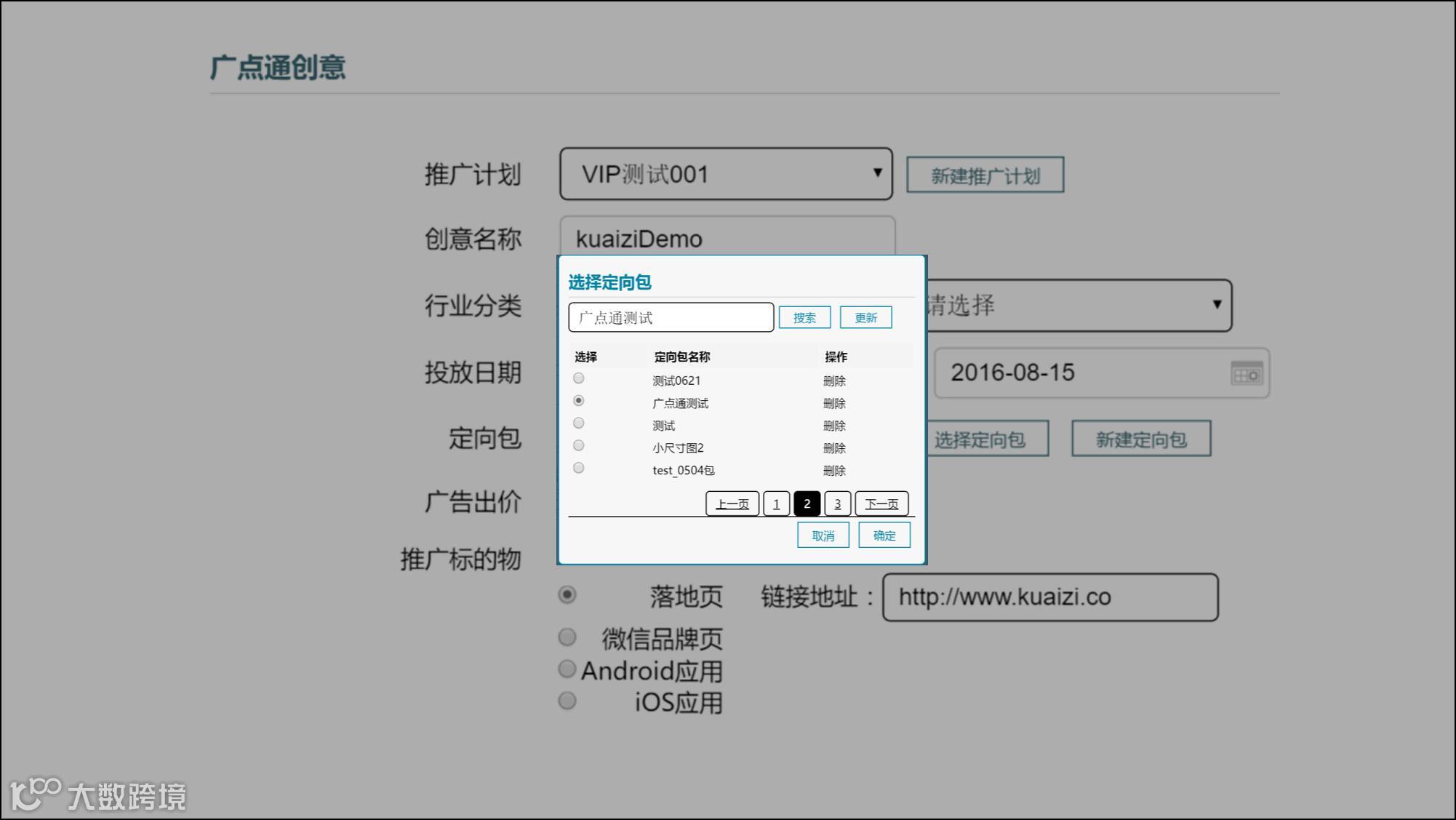Screen dimensions: 1456x820
Task: Open the 推广计划 VIP测试001 dropdown
Action: coord(725,174)
